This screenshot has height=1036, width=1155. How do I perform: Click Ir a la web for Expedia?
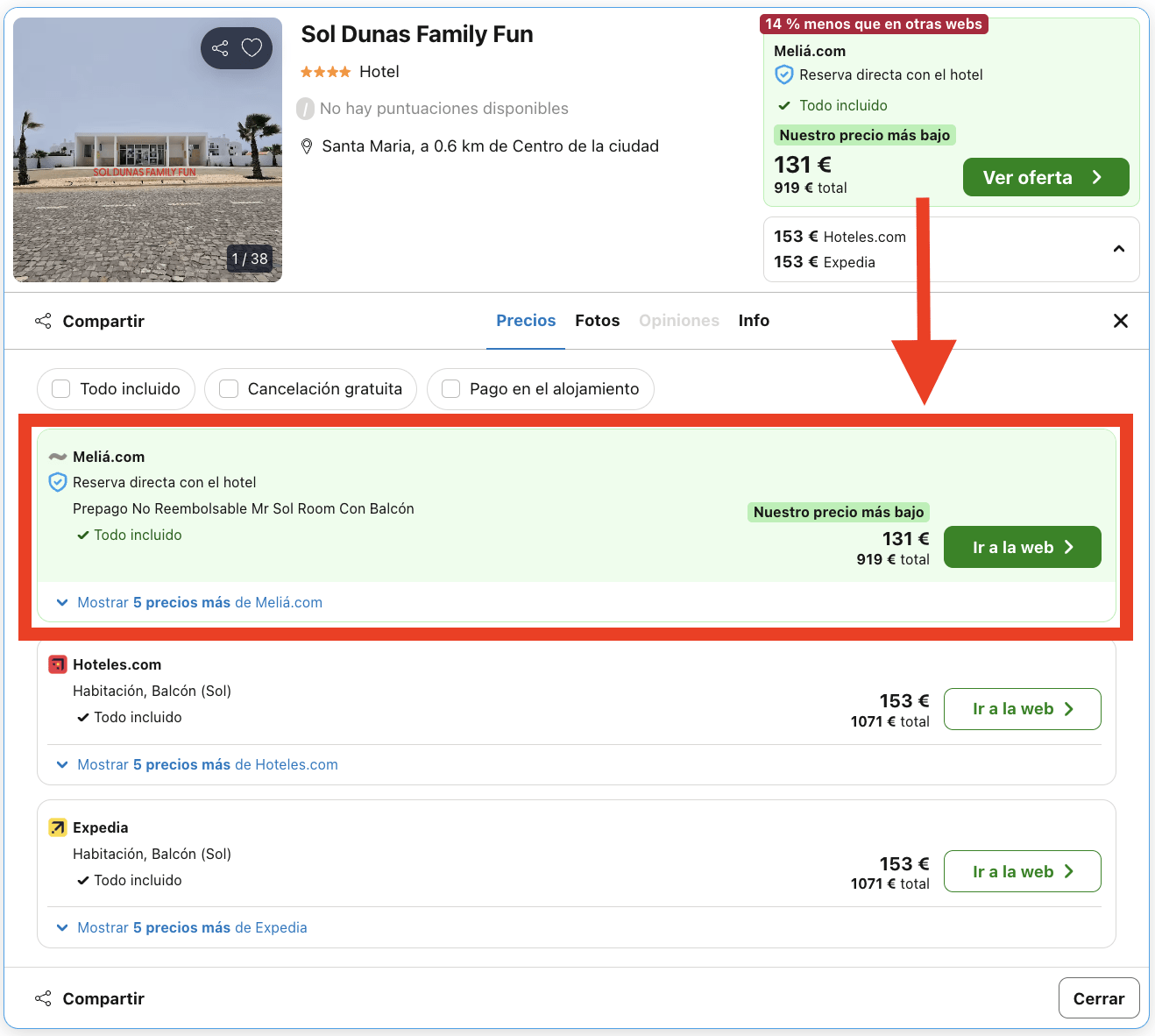coord(1023,871)
